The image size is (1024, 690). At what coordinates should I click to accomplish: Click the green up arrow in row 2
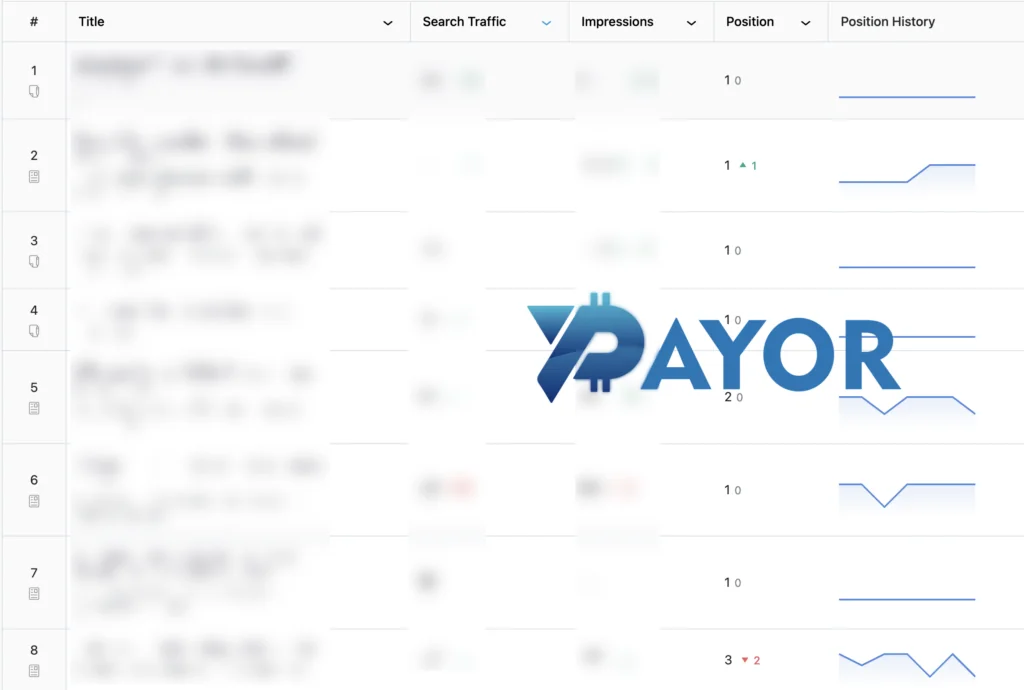pyautogui.click(x=743, y=165)
